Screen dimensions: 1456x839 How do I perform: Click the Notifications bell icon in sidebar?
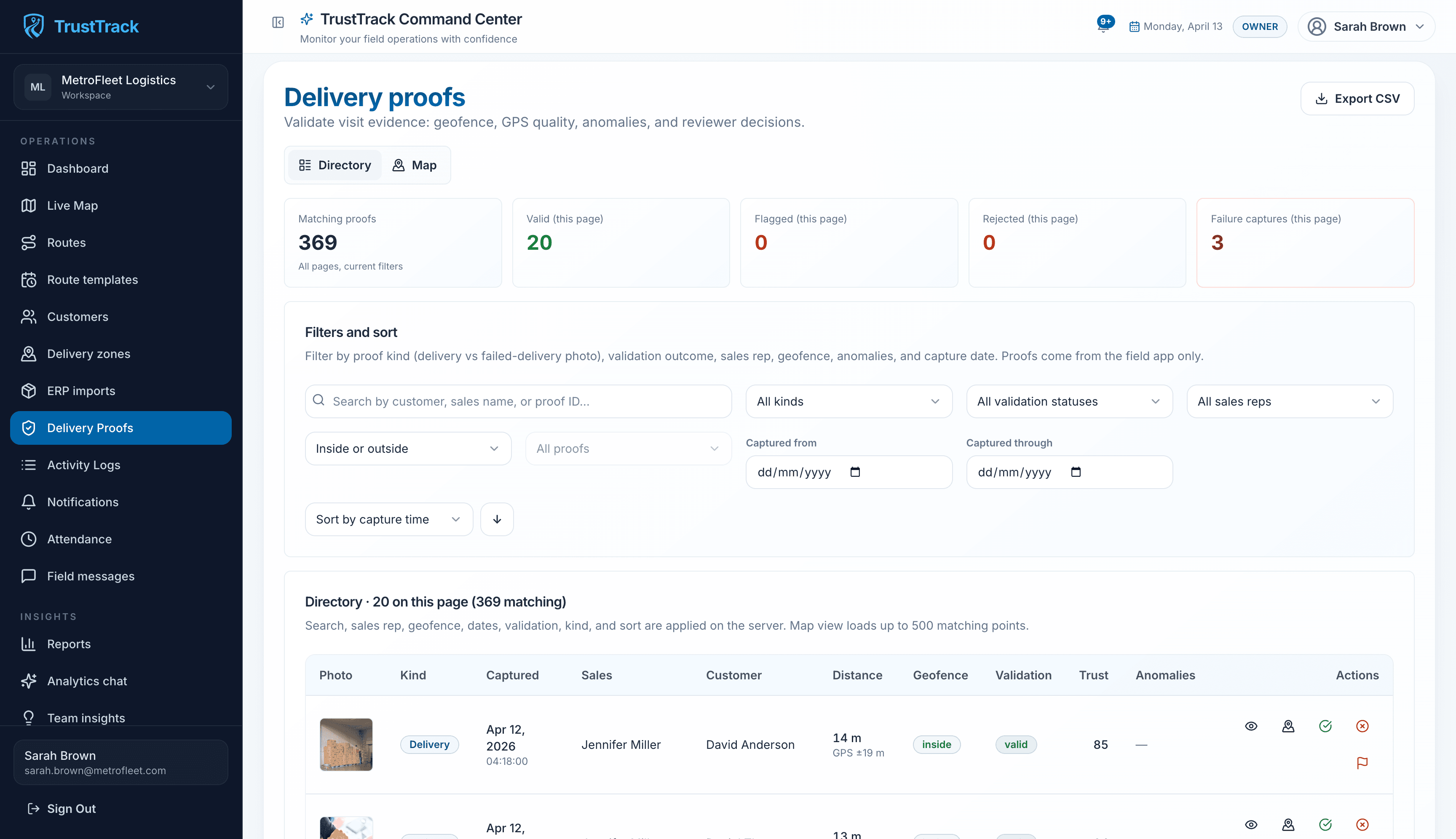(x=28, y=502)
